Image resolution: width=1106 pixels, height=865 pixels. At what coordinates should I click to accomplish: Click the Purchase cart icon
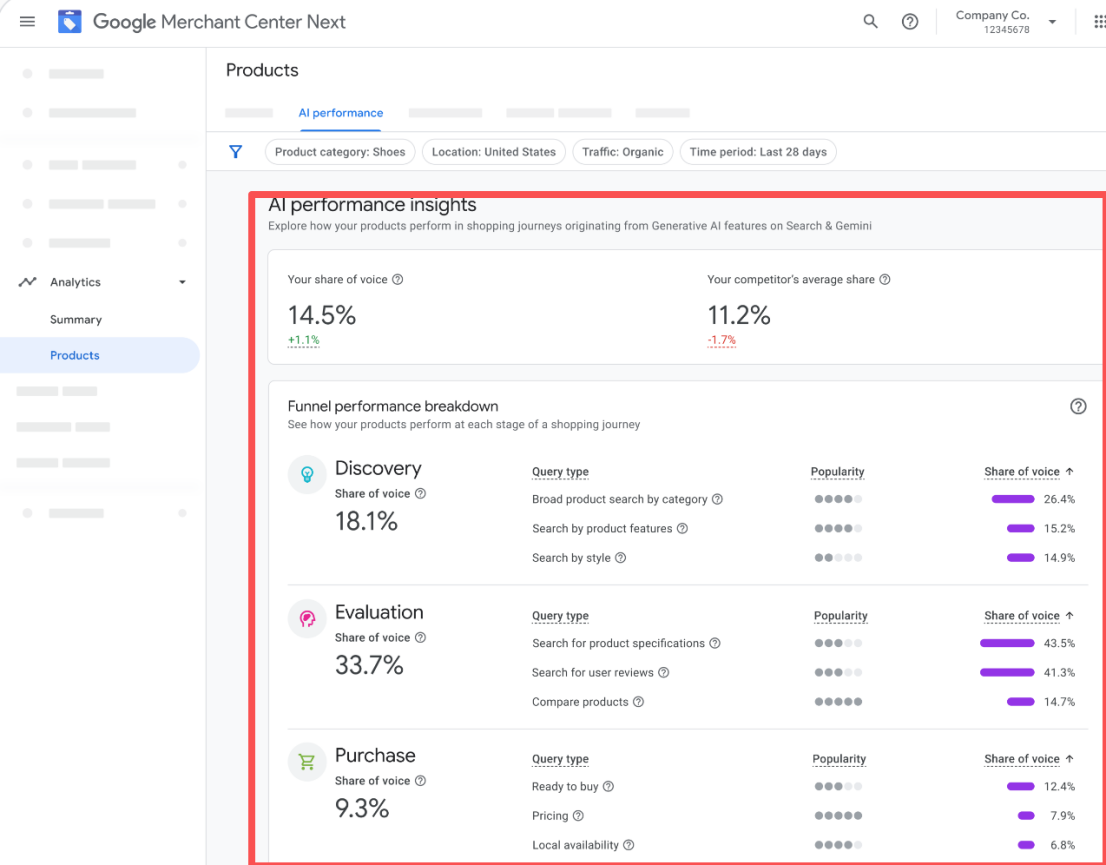307,761
